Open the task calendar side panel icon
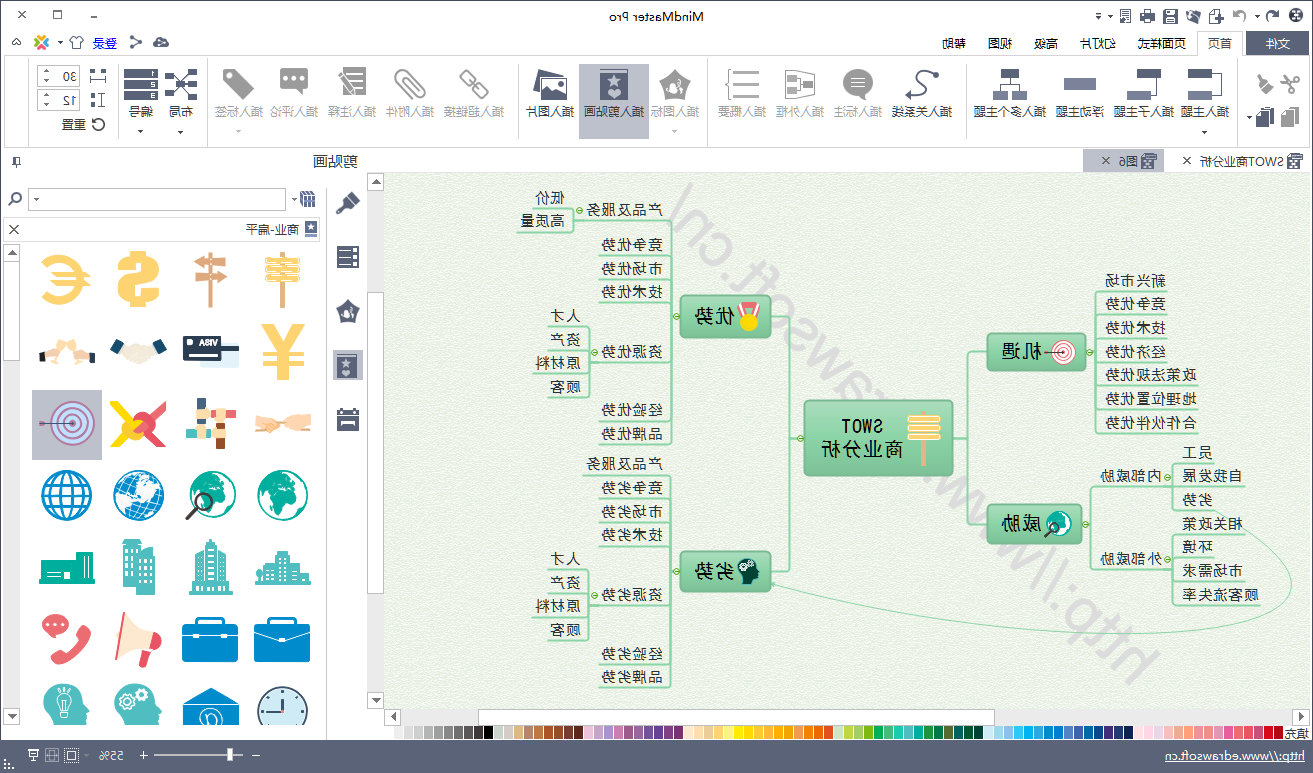Image resolution: width=1313 pixels, height=773 pixels. 348,419
